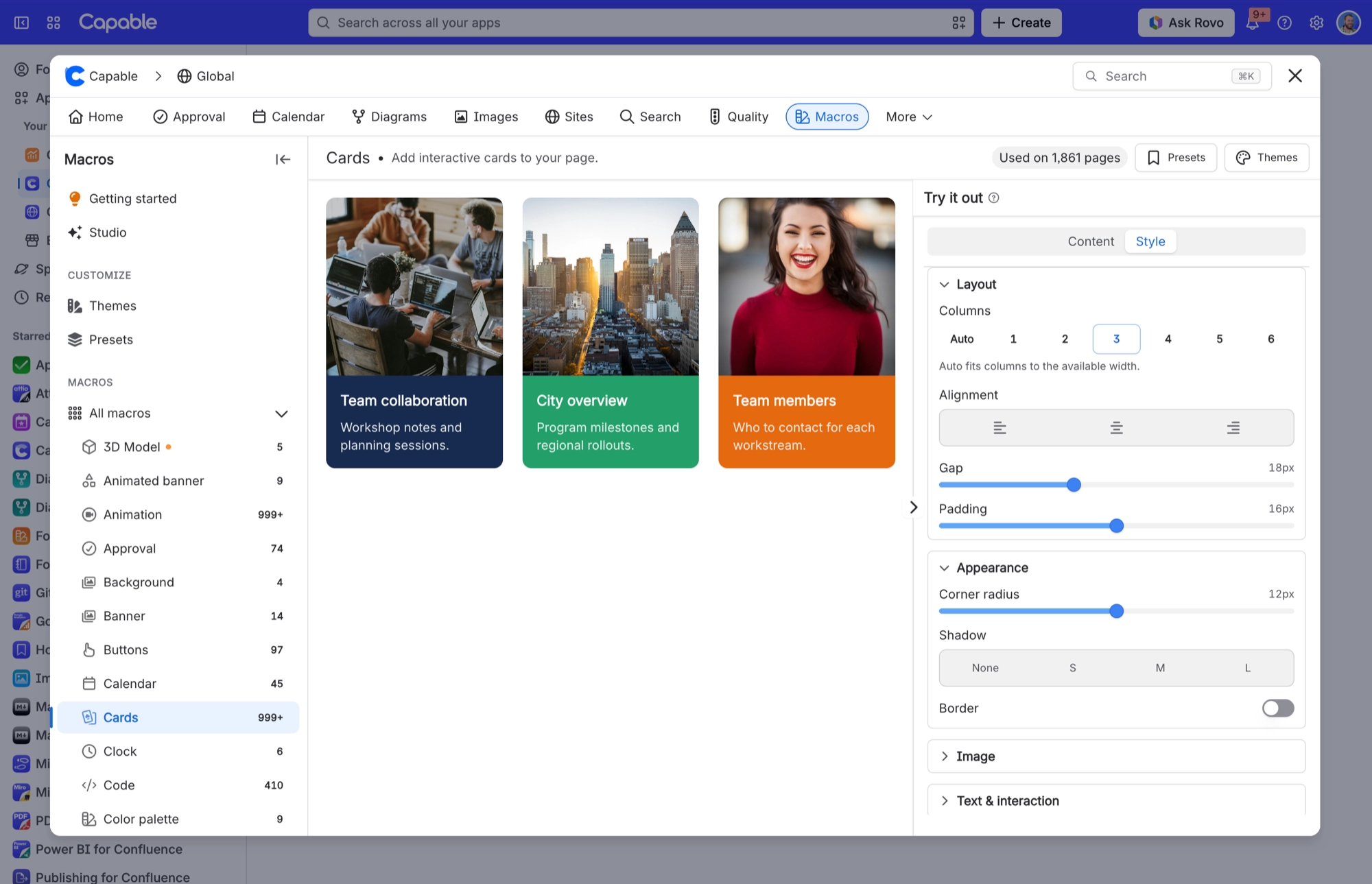Viewport: 1372px width, 884px height.
Task: Select center alignment icon
Action: pyautogui.click(x=1117, y=428)
